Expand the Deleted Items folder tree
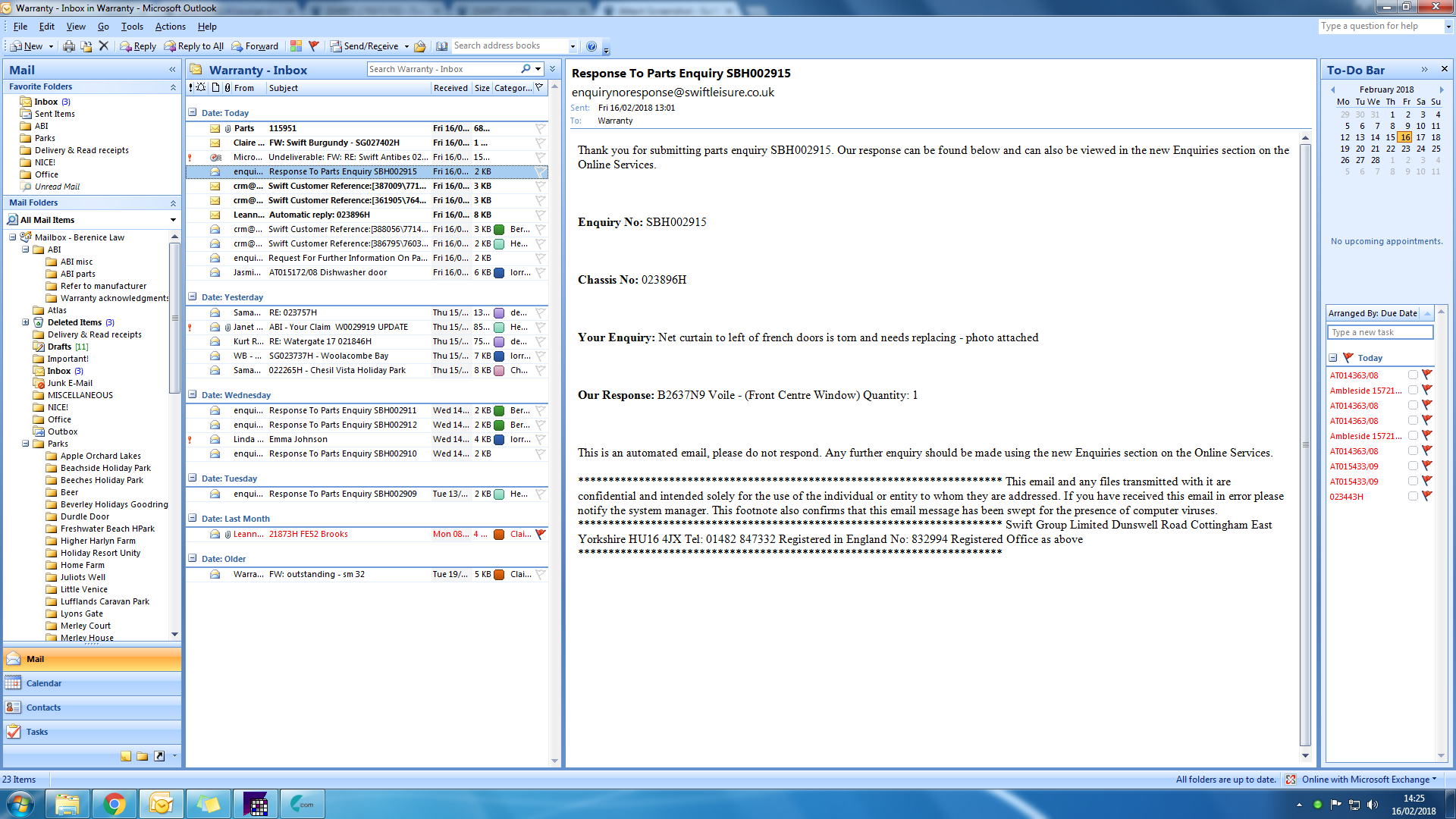This screenshot has height=819, width=1456. 26,322
